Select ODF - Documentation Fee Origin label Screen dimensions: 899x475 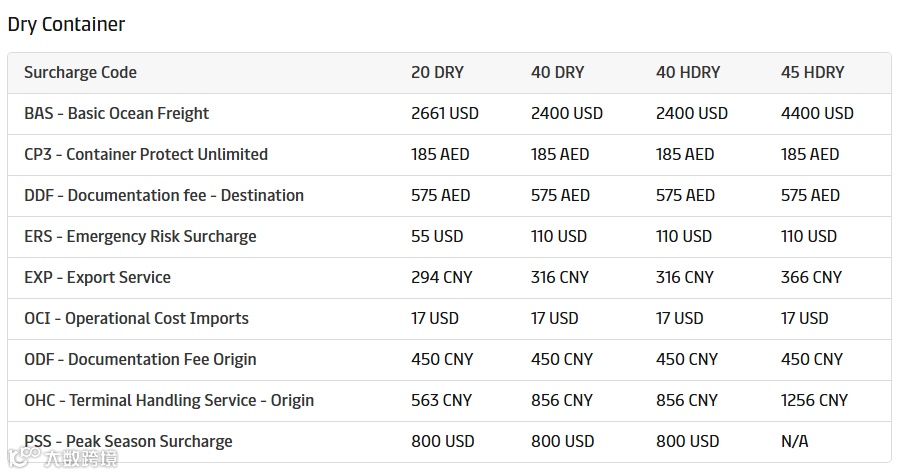[140, 359]
